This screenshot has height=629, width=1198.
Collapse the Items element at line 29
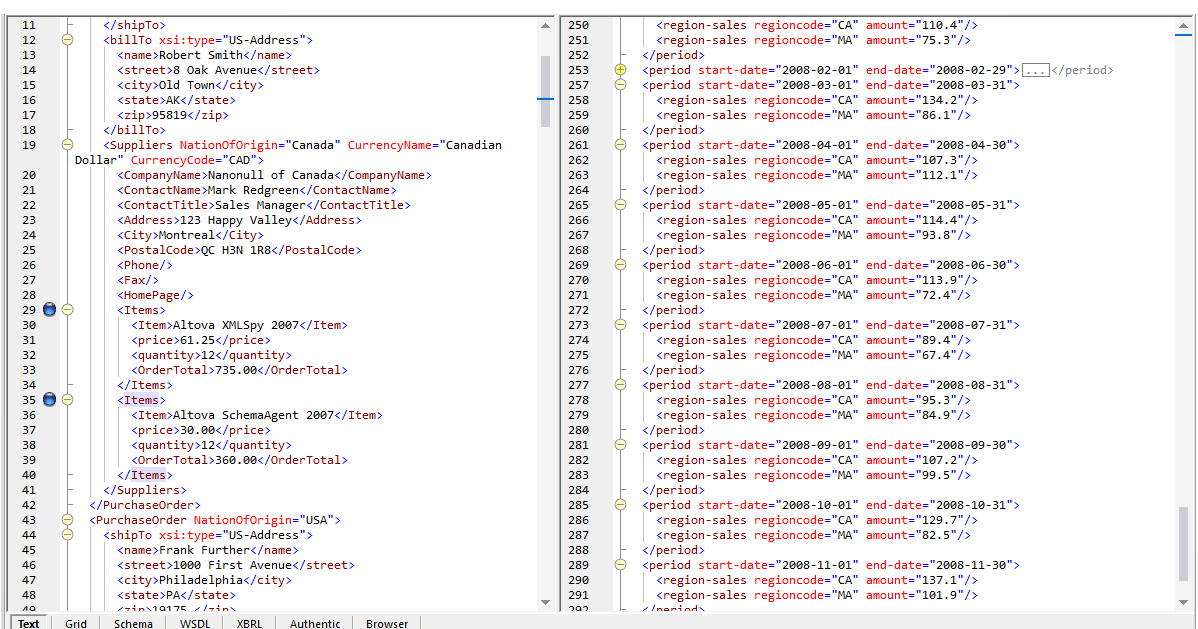tap(67, 310)
